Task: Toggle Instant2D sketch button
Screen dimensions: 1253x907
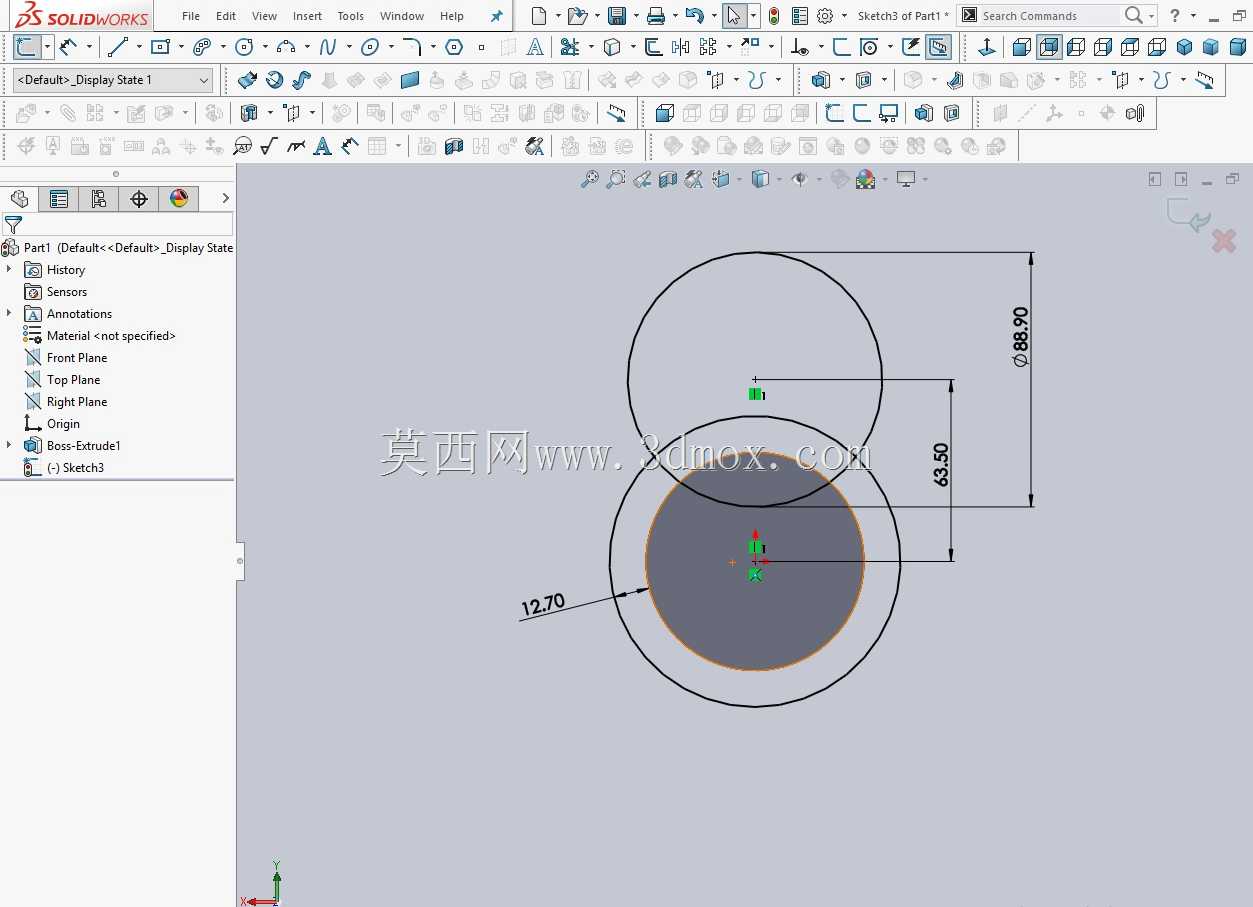Action: 938,47
